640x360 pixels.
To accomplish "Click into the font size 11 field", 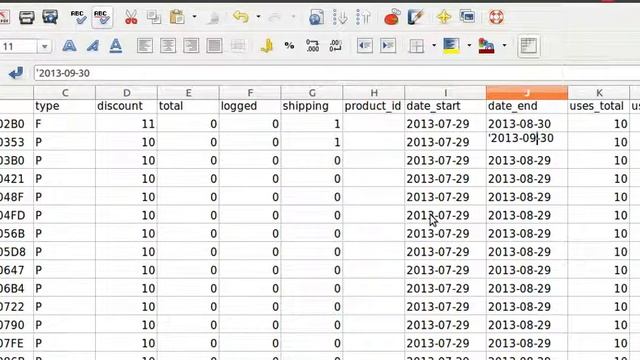I will [x=18, y=47].
